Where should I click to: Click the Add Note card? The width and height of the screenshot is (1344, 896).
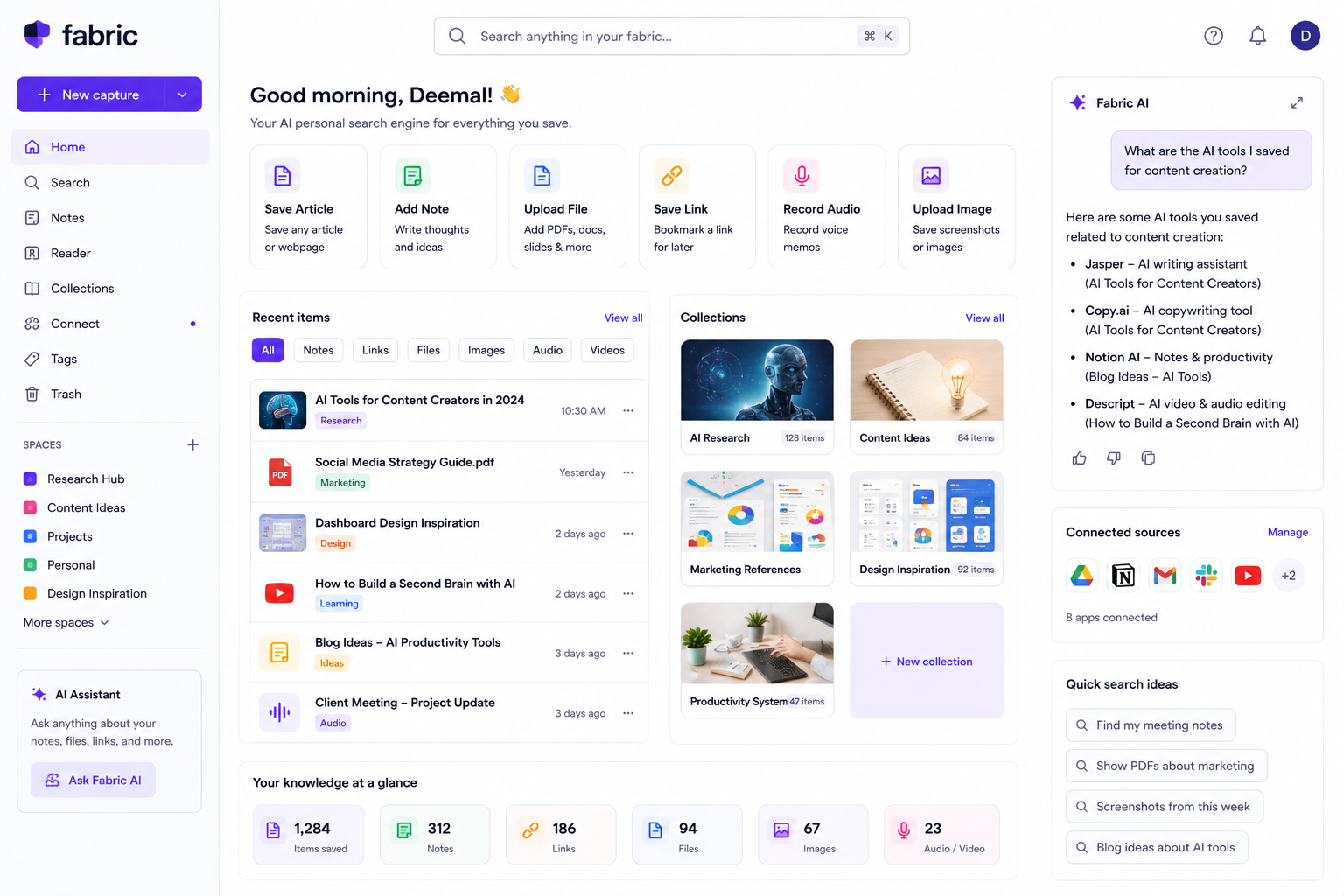pyautogui.click(x=437, y=207)
